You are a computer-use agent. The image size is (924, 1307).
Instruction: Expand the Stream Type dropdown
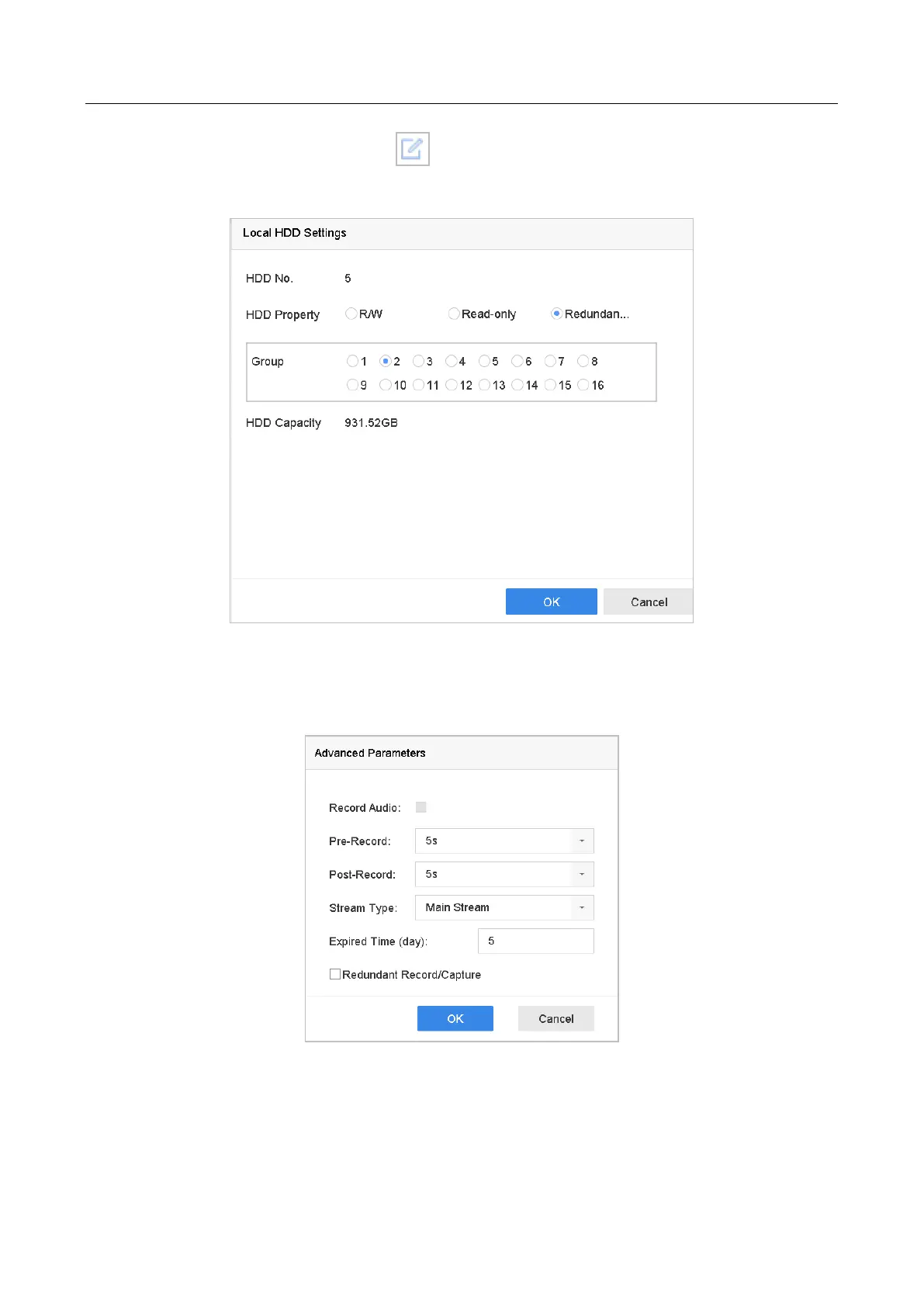pos(504,907)
